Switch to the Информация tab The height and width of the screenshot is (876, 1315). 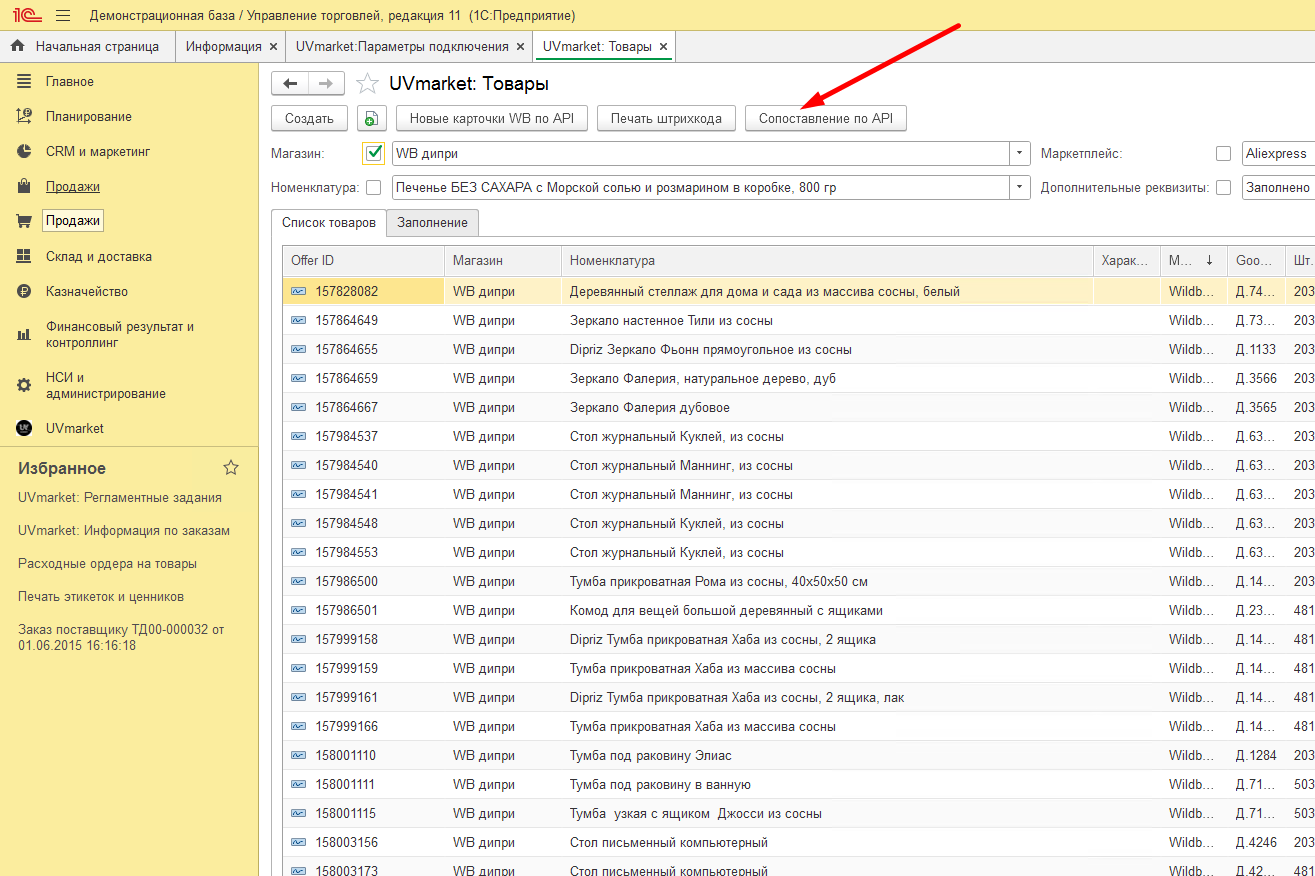pyautogui.click(x=223, y=46)
